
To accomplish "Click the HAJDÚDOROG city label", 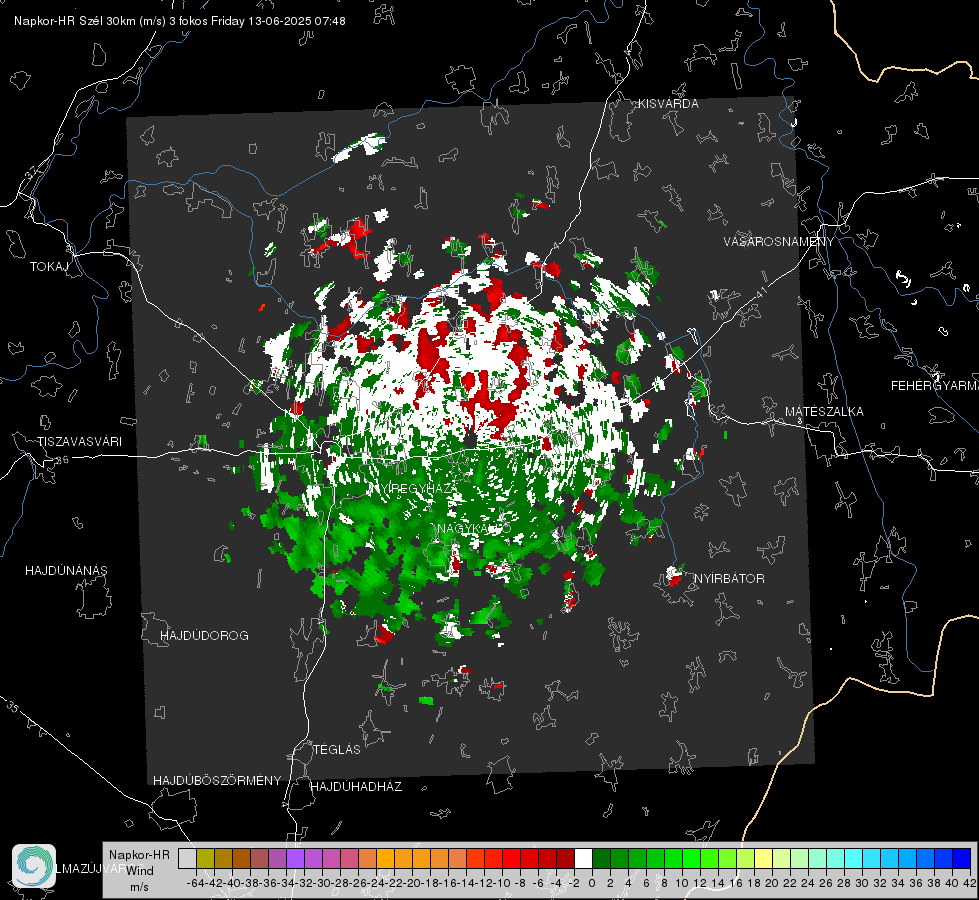I will [204, 636].
